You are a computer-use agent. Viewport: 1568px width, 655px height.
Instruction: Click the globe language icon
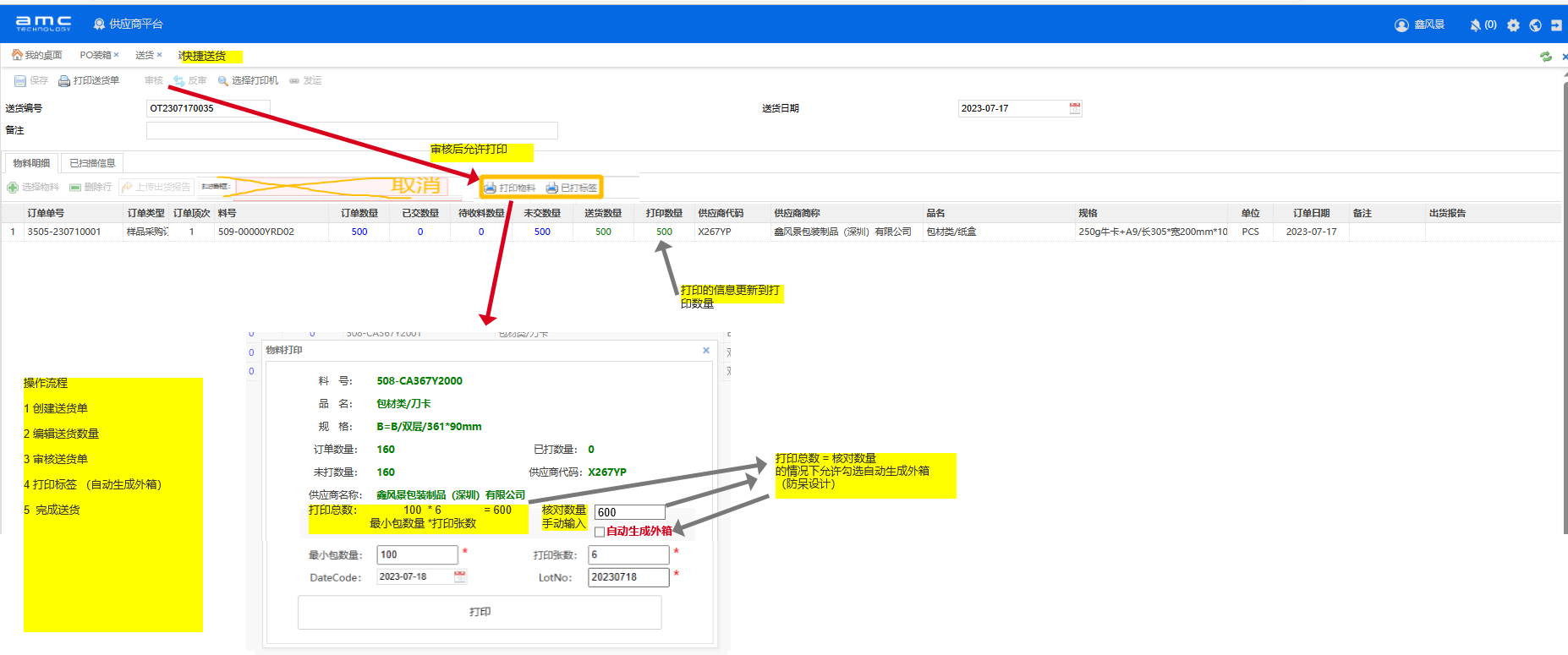coord(1535,25)
